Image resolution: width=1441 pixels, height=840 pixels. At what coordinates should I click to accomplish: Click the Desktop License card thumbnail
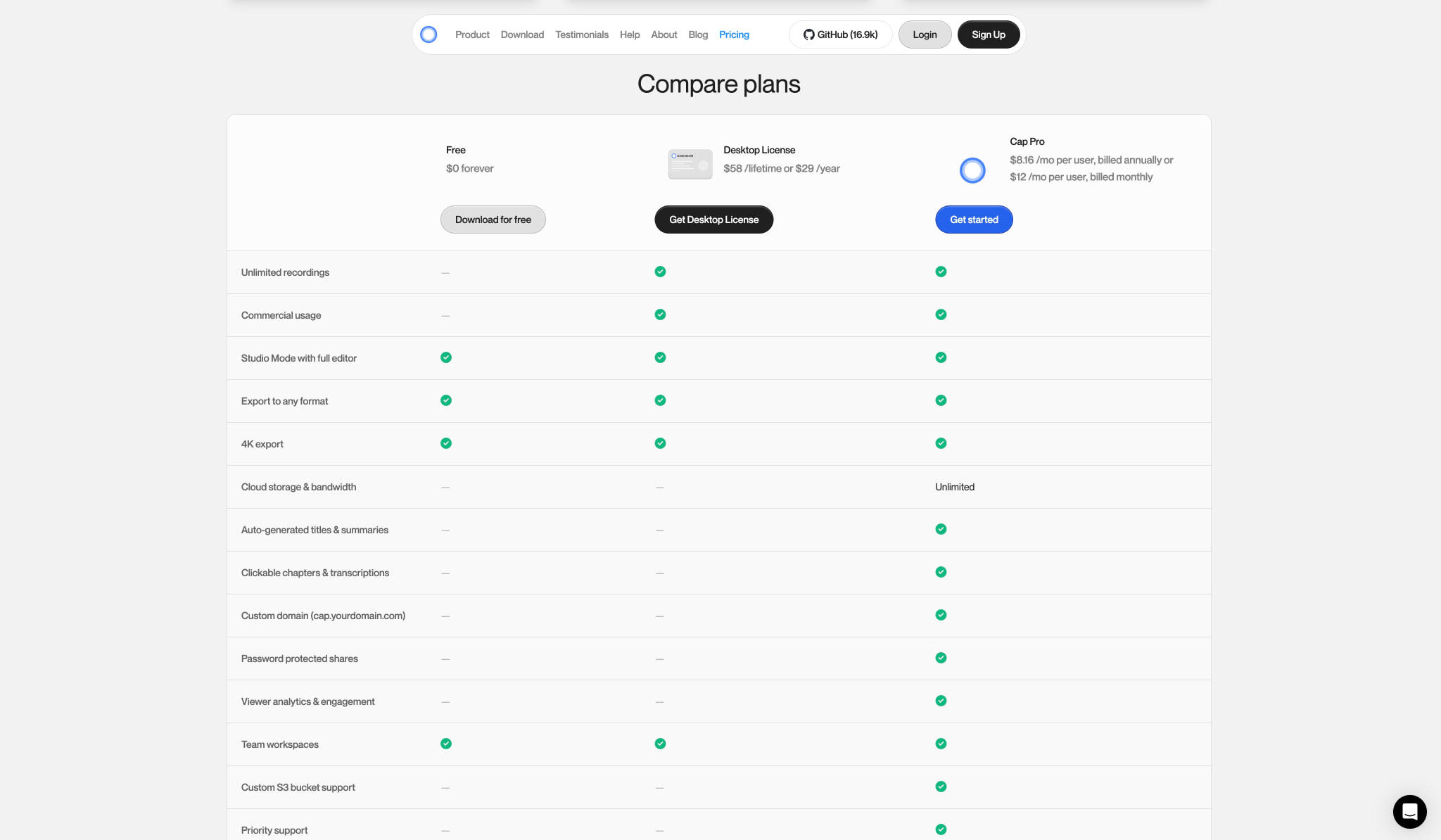point(690,164)
